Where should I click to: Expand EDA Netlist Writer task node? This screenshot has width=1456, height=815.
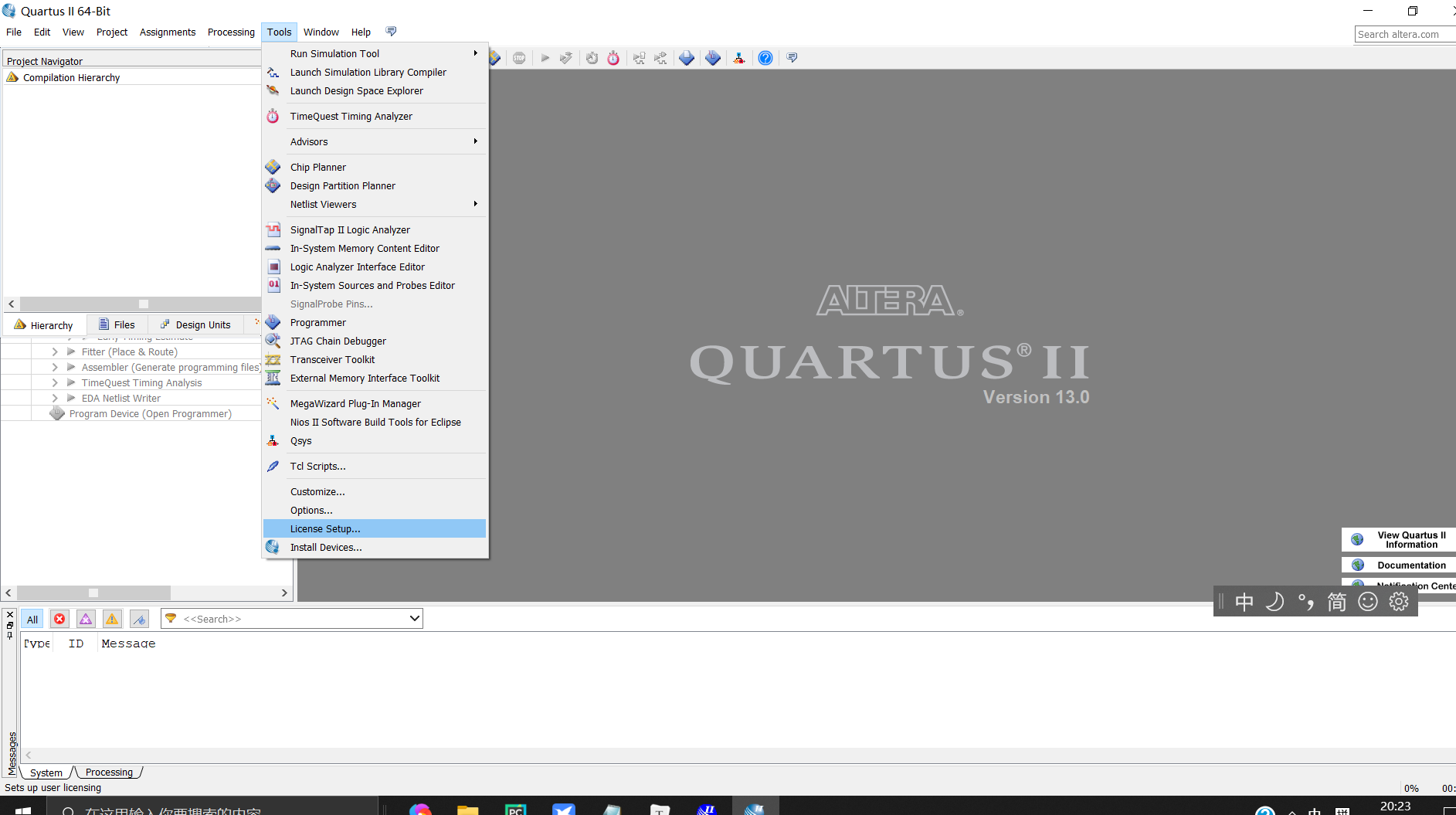55,399
